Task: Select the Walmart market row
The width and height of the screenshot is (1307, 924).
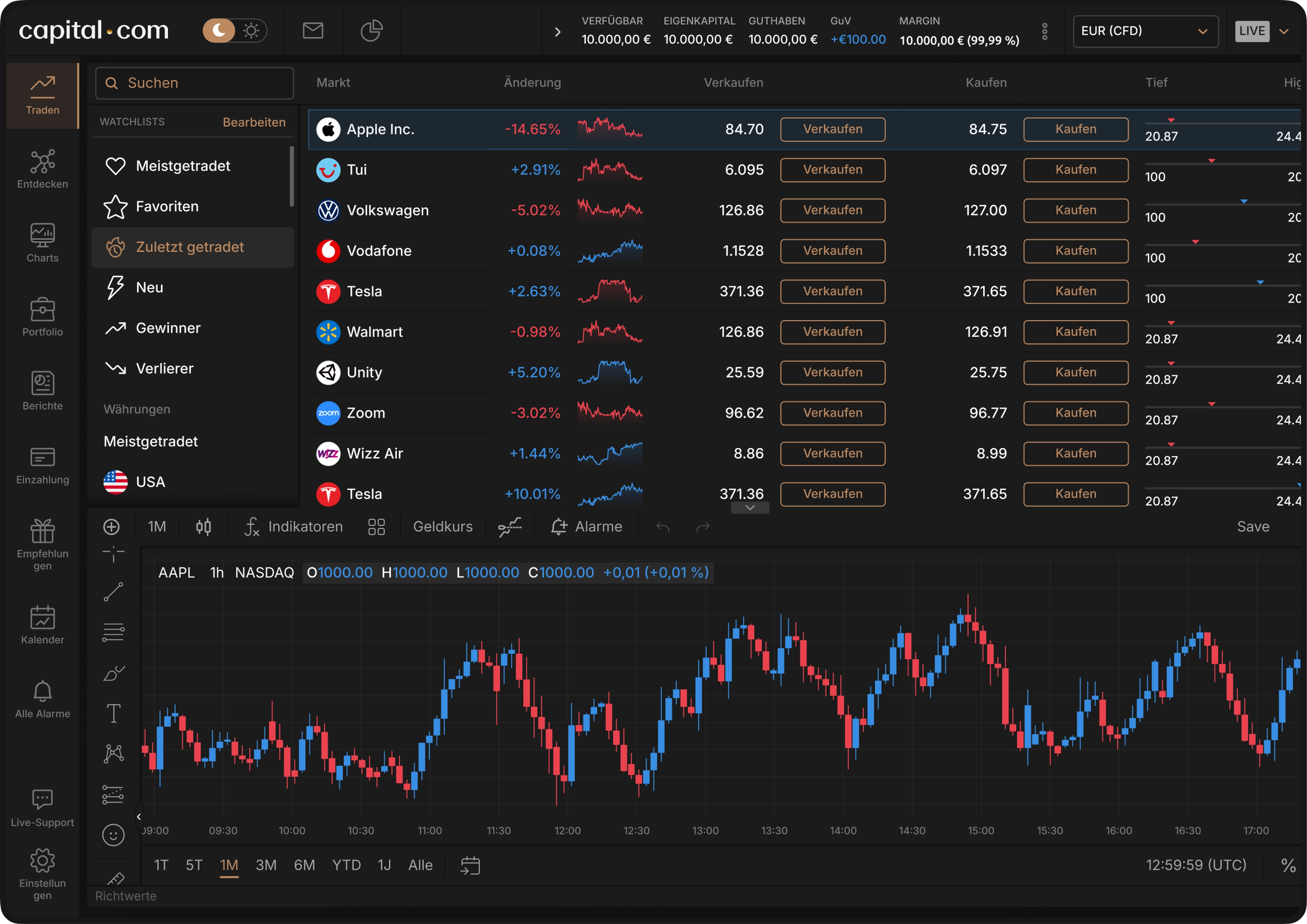Action: tap(804, 332)
